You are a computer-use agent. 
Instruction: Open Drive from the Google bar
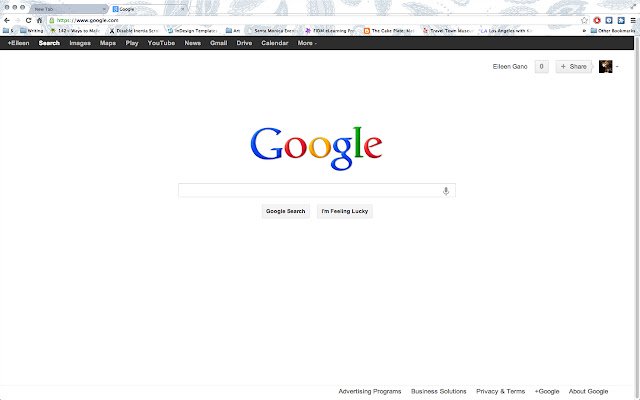click(x=244, y=43)
